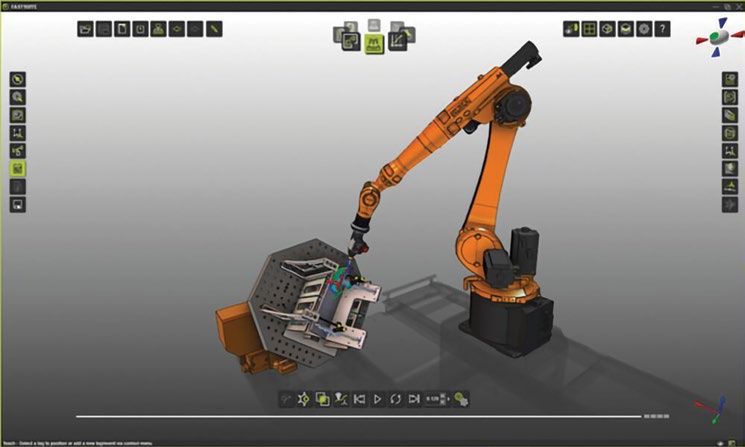Jump to simulation start

click(359, 399)
